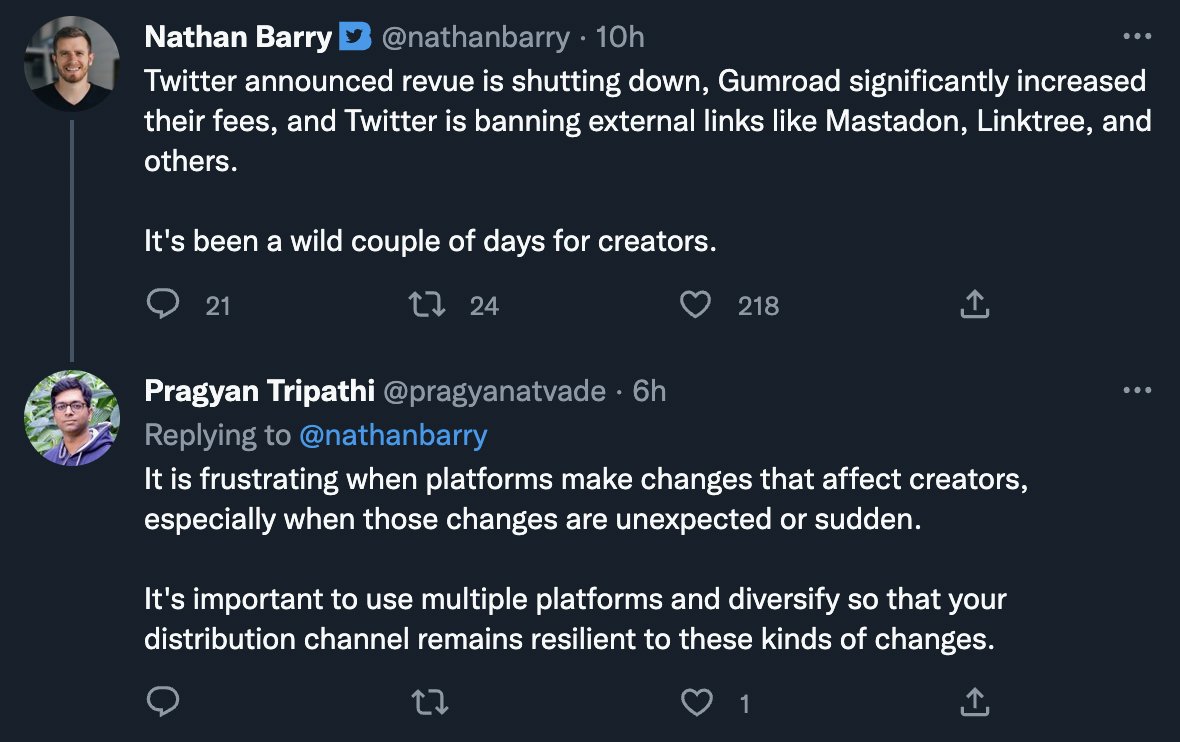Viewport: 1180px width, 742px height.
Task: Click the Pragyan Tripathi display name
Action: pyautogui.click(x=260, y=391)
